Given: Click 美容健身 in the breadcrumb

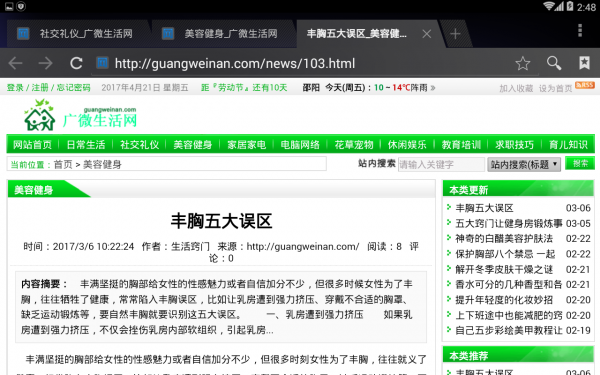Looking at the screenshot, I should pyautogui.click(x=102, y=165).
